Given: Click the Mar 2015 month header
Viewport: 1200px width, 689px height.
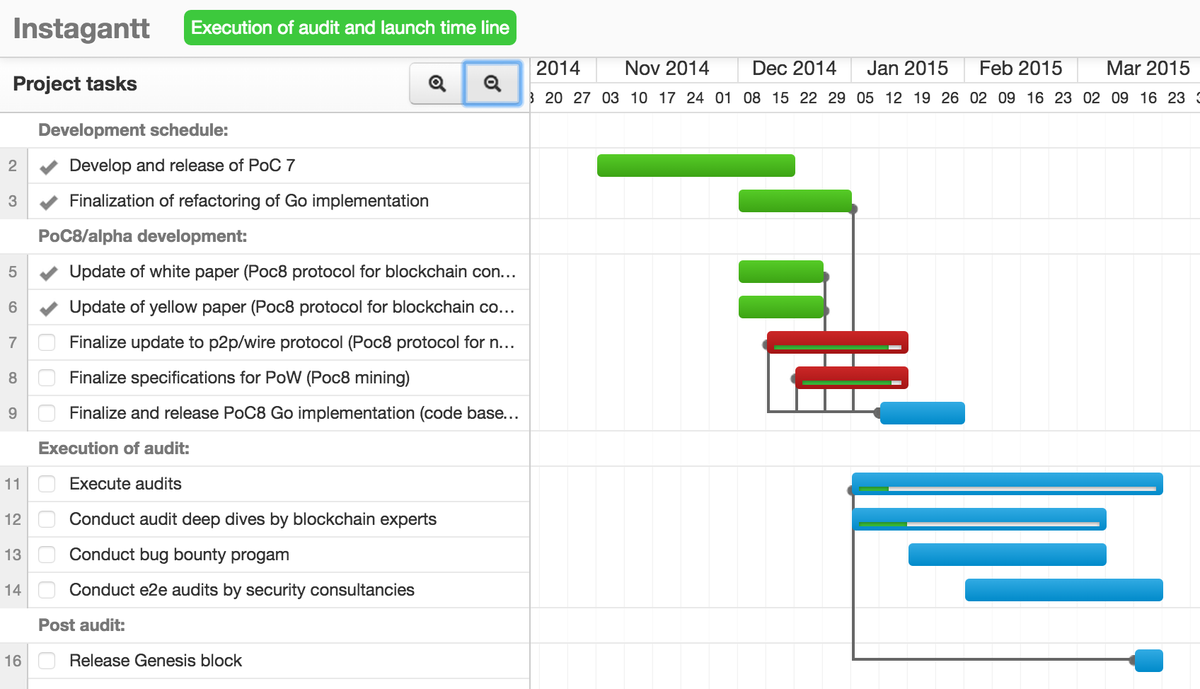Looking at the screenshot, I should pyautogui.click(x=1148, y=69).
